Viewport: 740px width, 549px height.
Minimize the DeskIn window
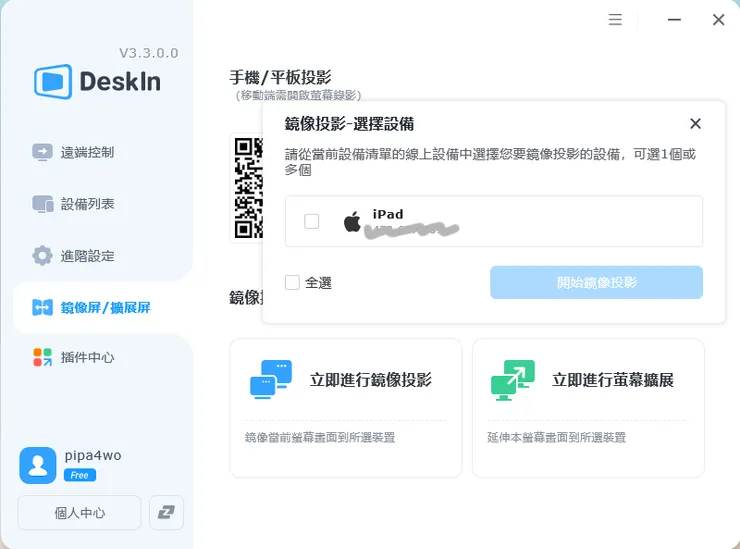[x=674, y=19]
